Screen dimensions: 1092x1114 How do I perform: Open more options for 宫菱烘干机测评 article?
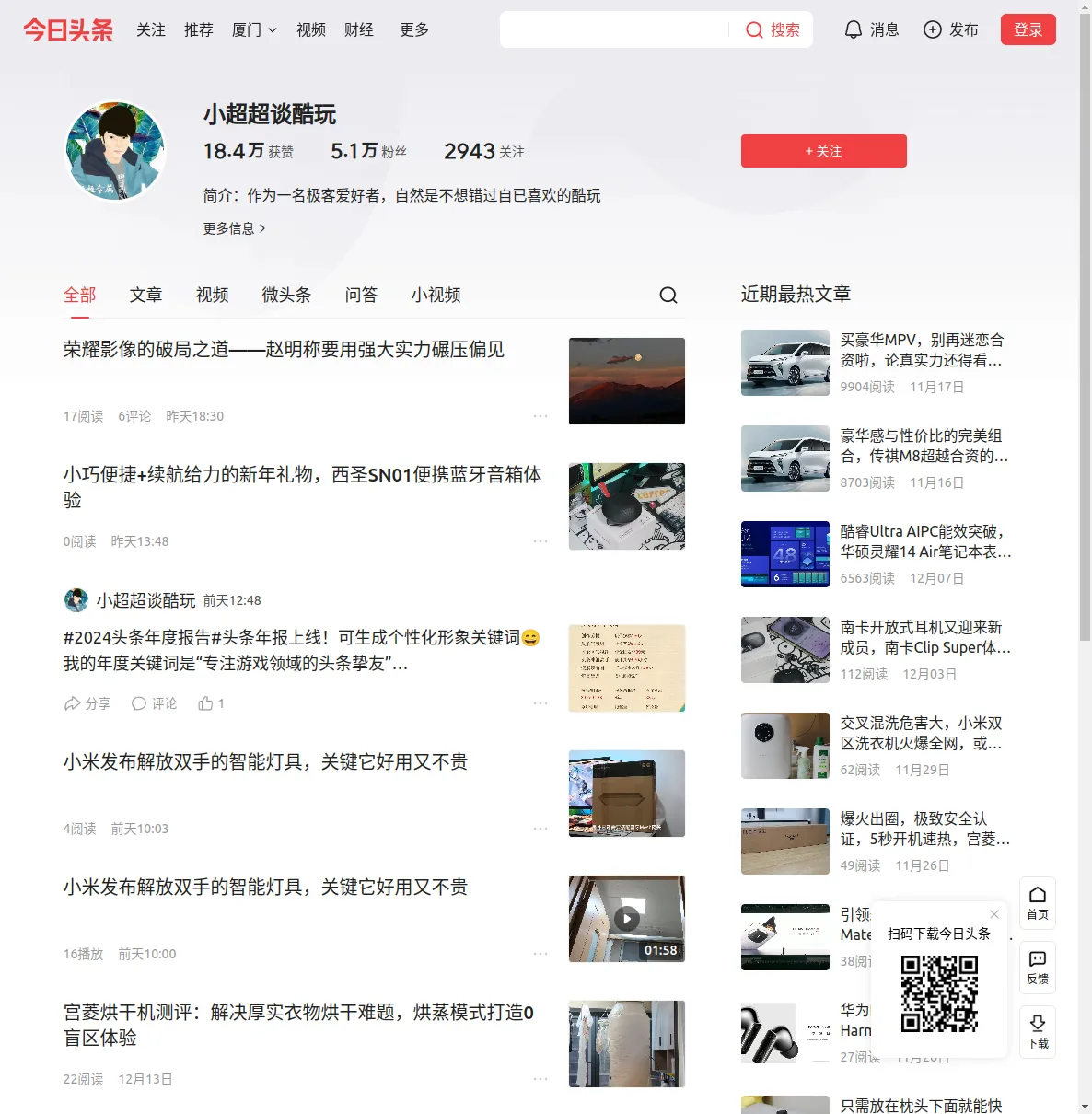[x=540, y=1079]
